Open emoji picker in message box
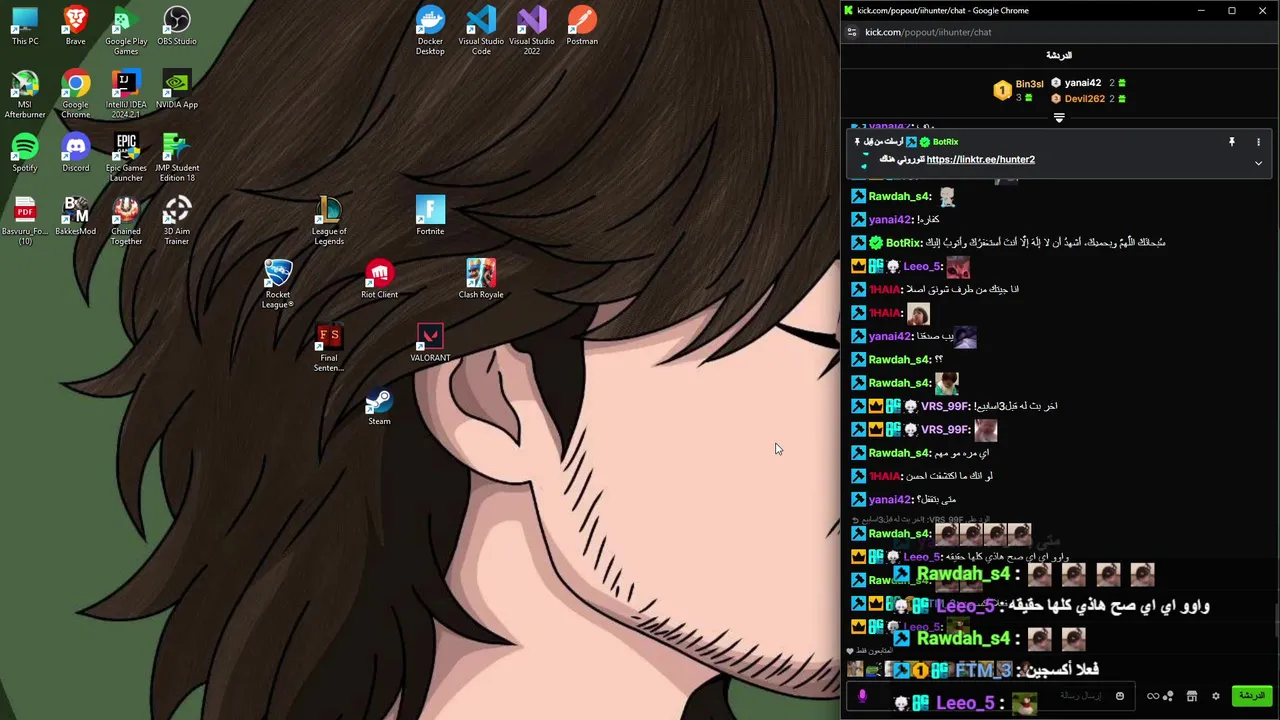Viewport: 1280px width, 720px height. tap(1120, 696)
